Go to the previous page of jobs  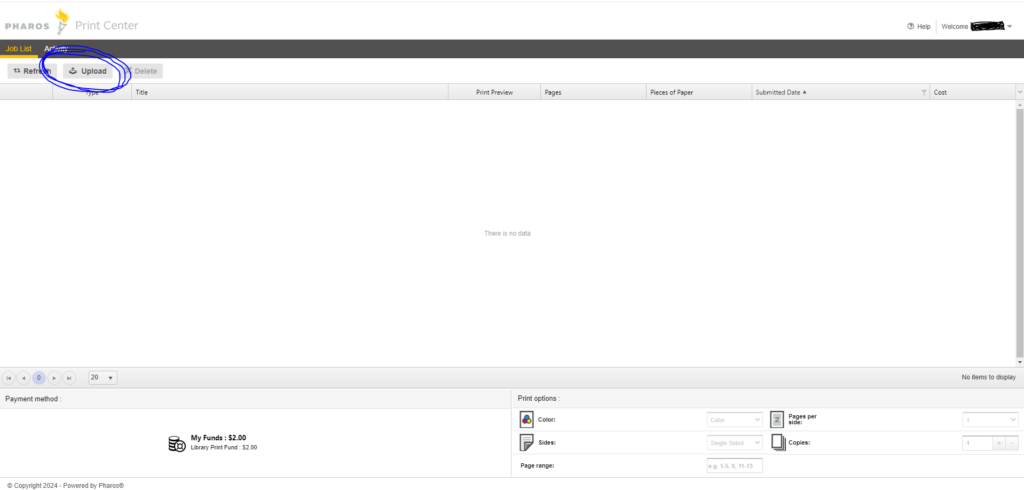tap(24, 378)
